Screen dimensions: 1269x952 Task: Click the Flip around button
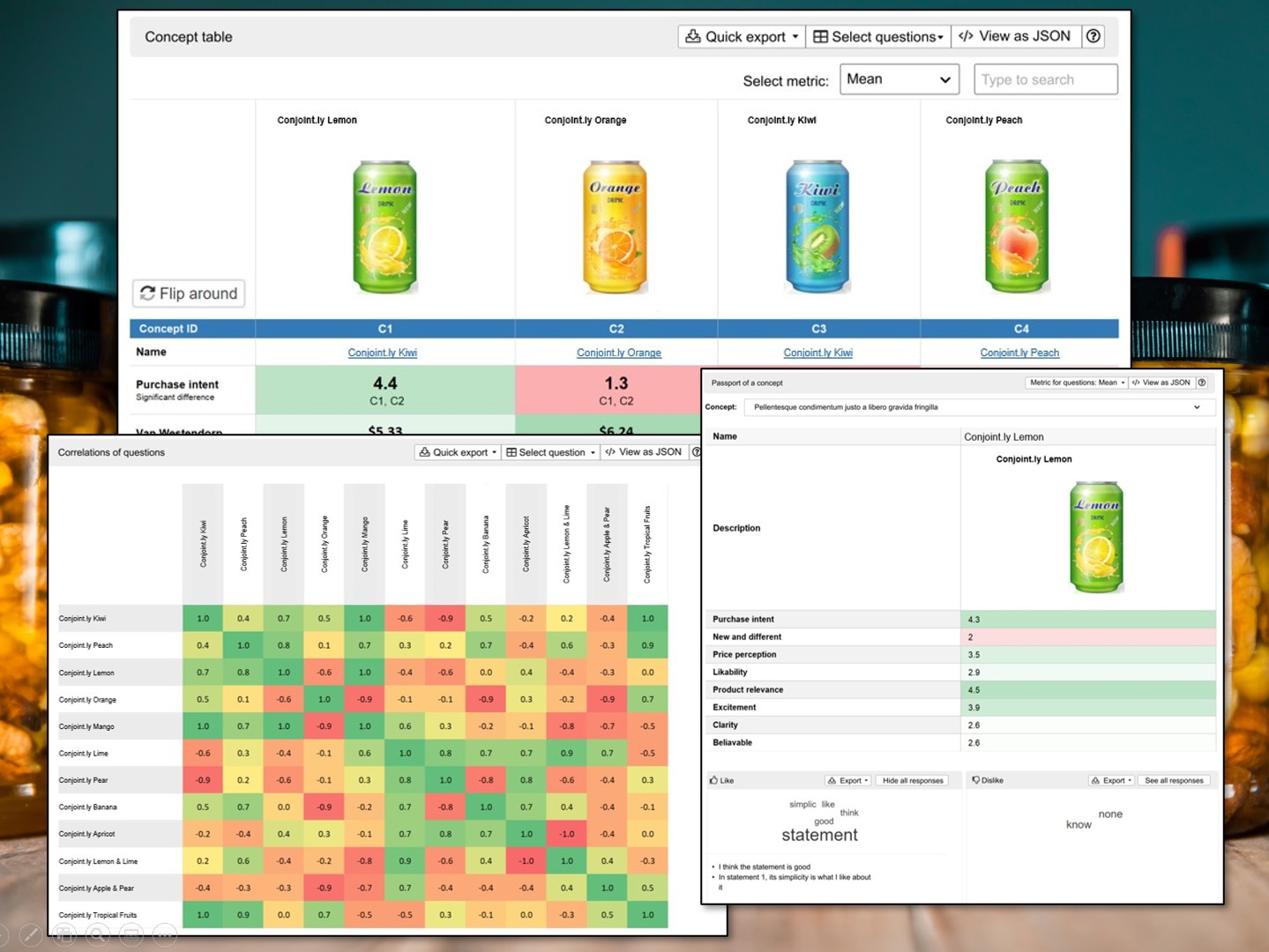pyautogui.click(x=189, y=294)
